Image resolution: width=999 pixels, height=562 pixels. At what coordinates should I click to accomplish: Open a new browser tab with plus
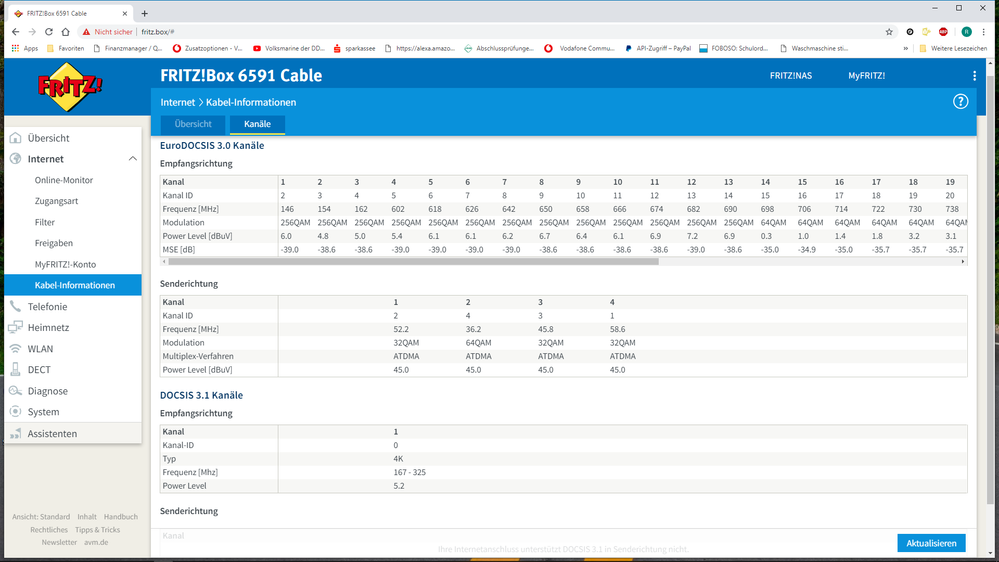145,13
